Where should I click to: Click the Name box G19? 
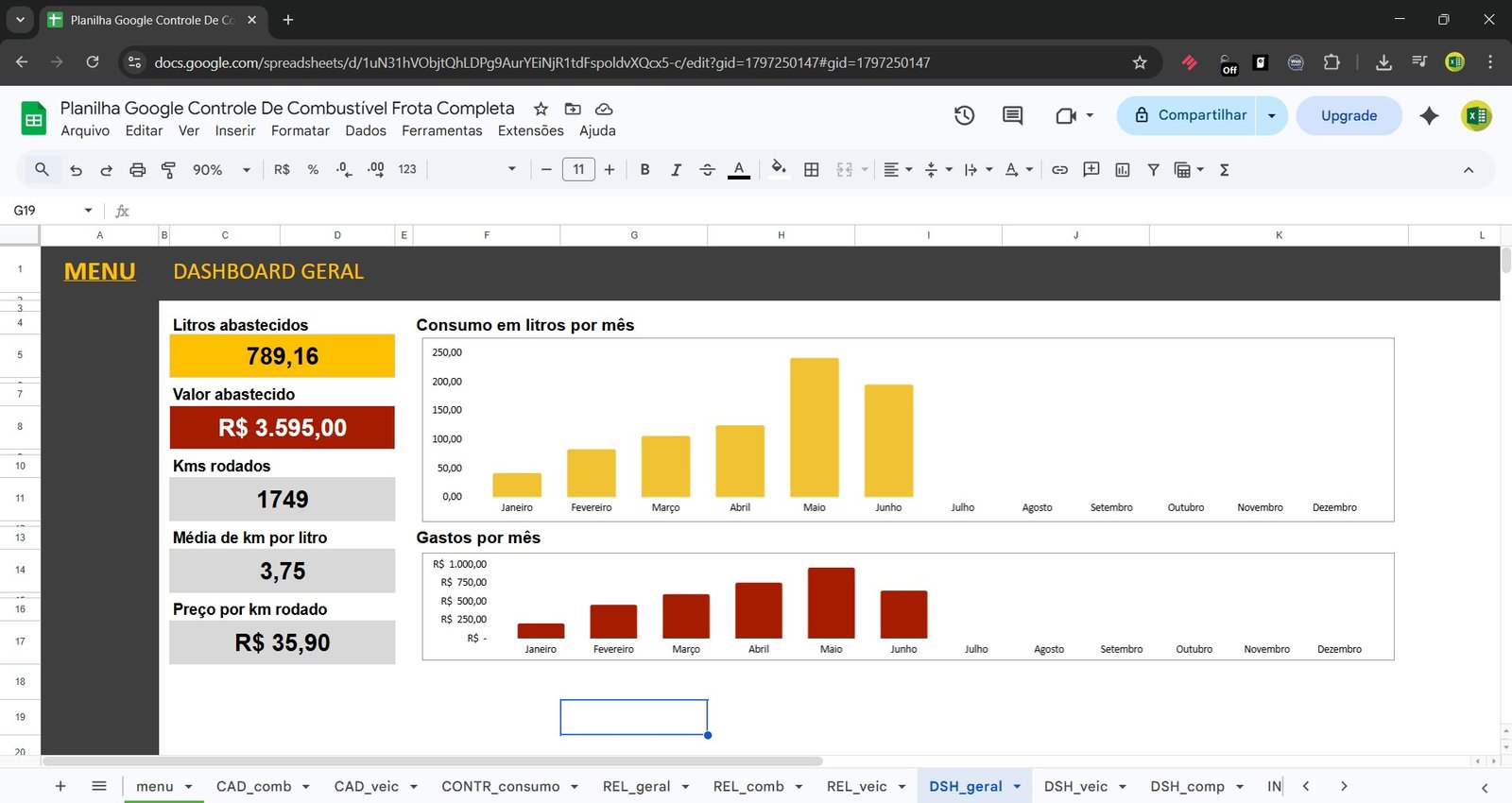[53, 211]
